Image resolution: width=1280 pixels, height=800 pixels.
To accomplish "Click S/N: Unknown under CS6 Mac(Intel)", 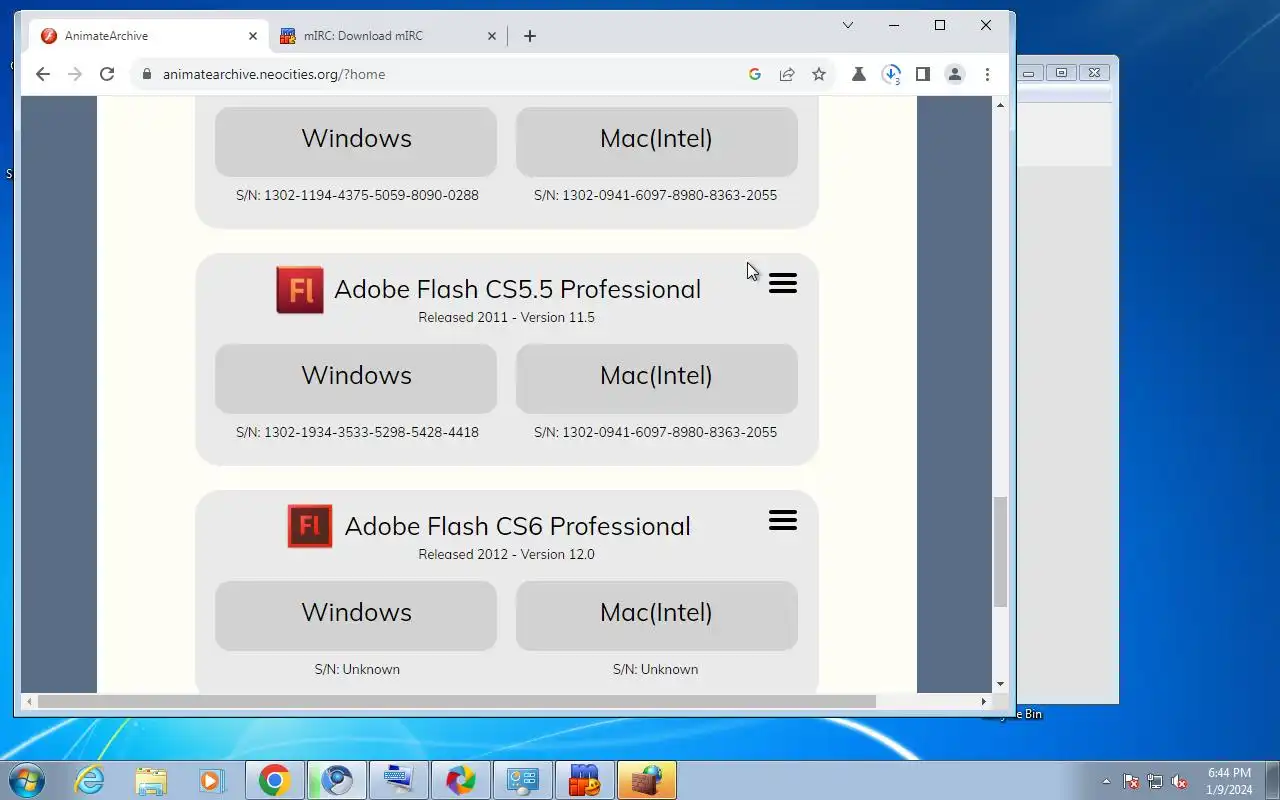I will click(656, 669).
